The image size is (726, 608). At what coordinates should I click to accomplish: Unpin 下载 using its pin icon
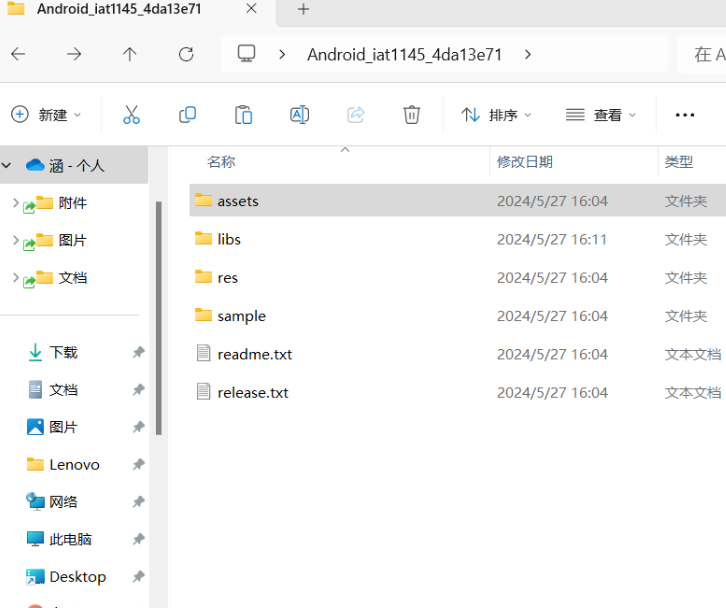pos(138,352)
